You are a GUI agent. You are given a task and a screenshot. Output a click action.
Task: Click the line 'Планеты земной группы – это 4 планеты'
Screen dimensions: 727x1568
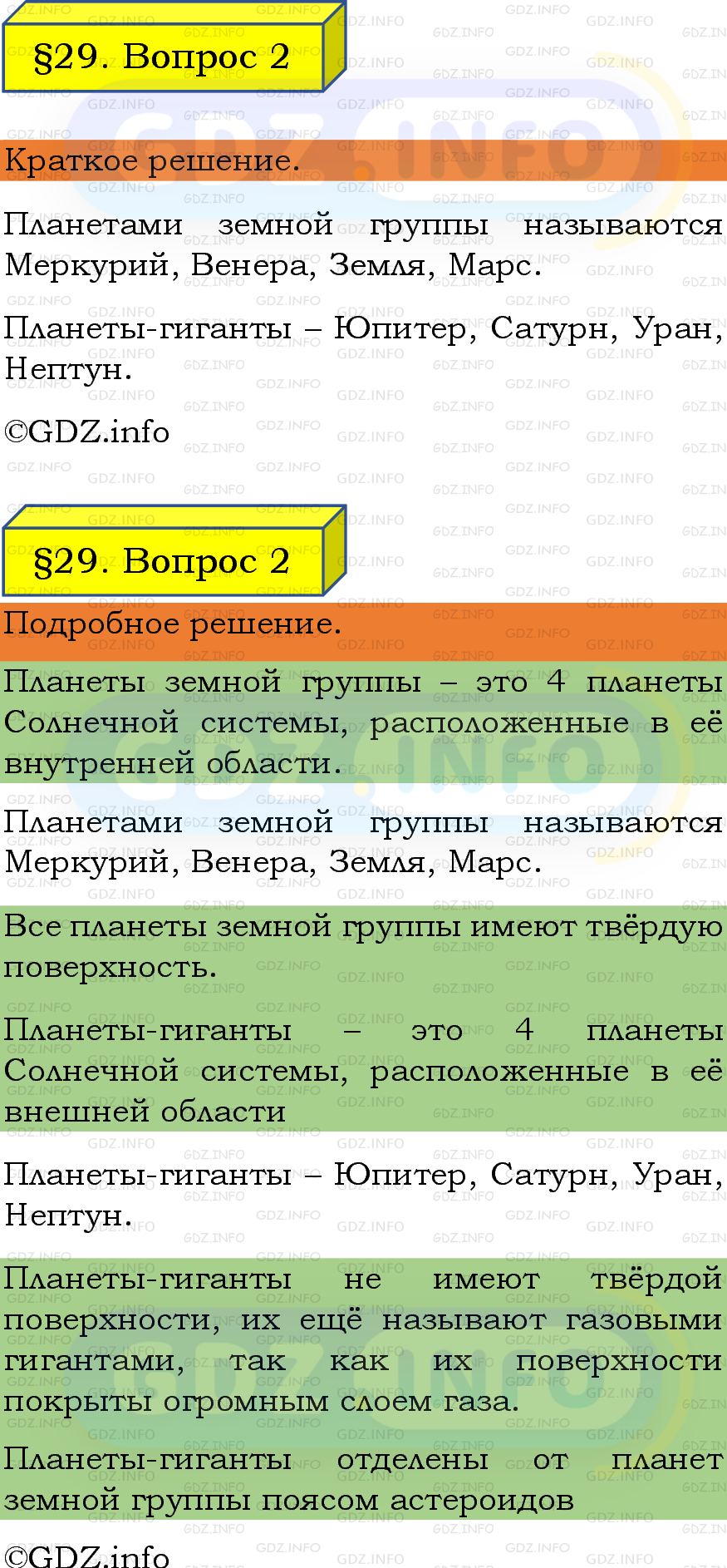pos(363,682)
